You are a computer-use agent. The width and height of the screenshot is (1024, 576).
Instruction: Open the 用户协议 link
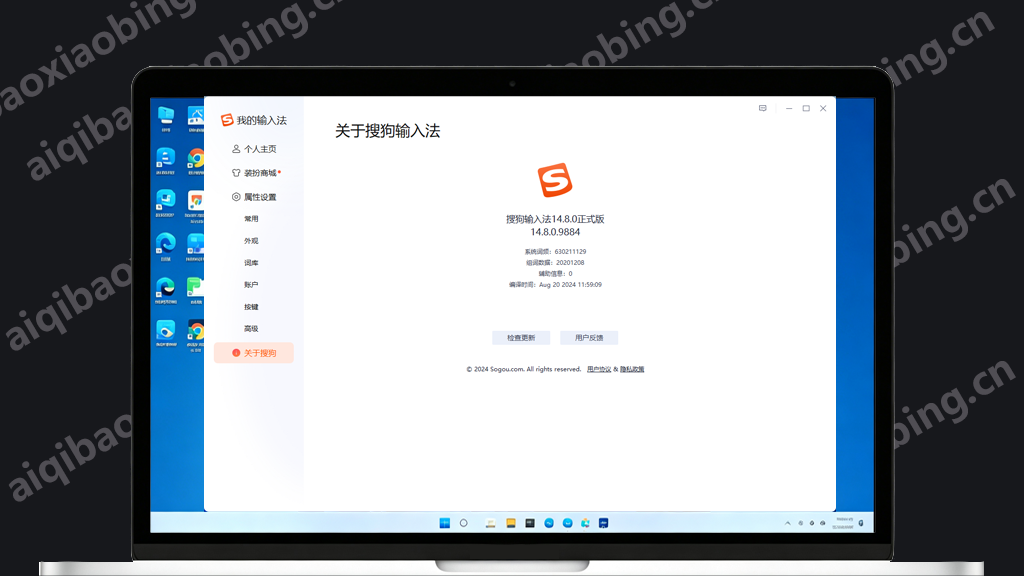coord(599,369)
